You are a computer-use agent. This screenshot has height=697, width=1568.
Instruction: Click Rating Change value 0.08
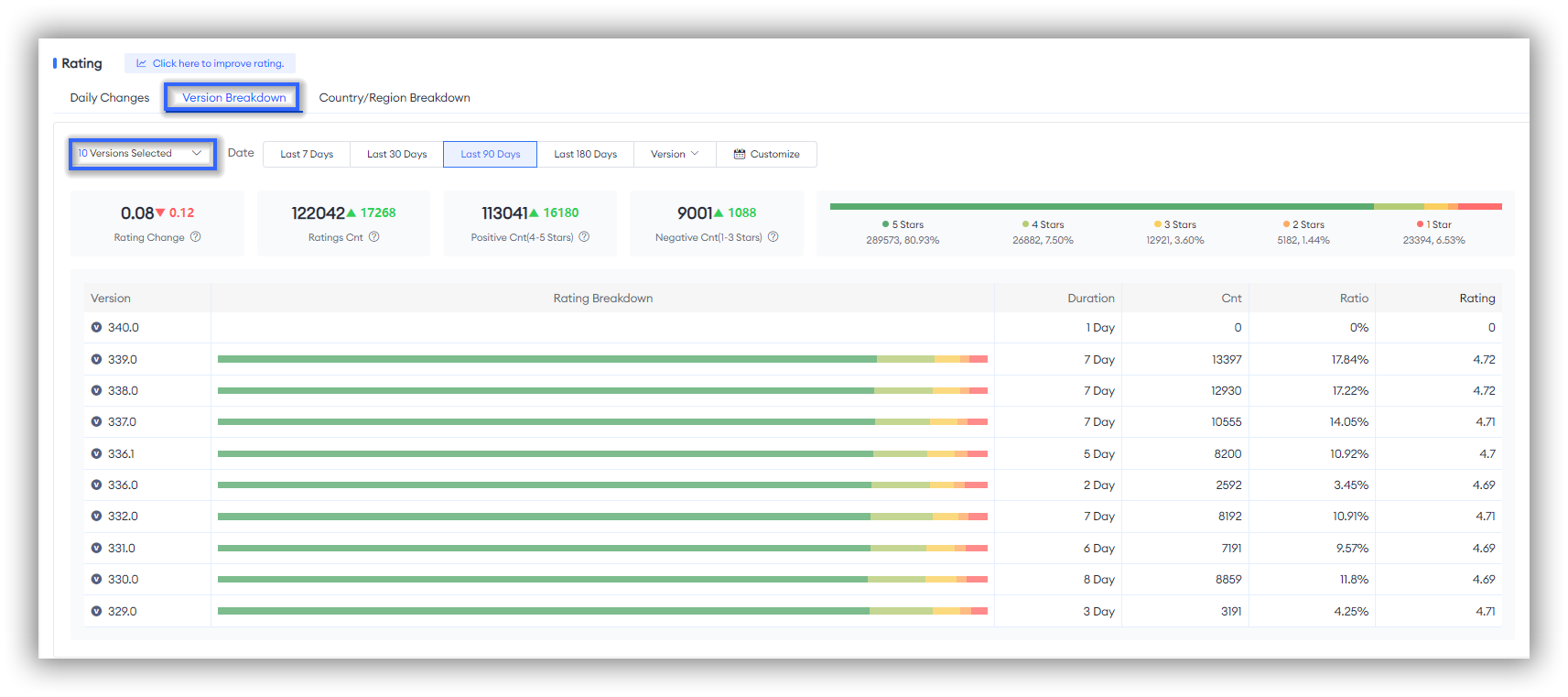[137, 212]
